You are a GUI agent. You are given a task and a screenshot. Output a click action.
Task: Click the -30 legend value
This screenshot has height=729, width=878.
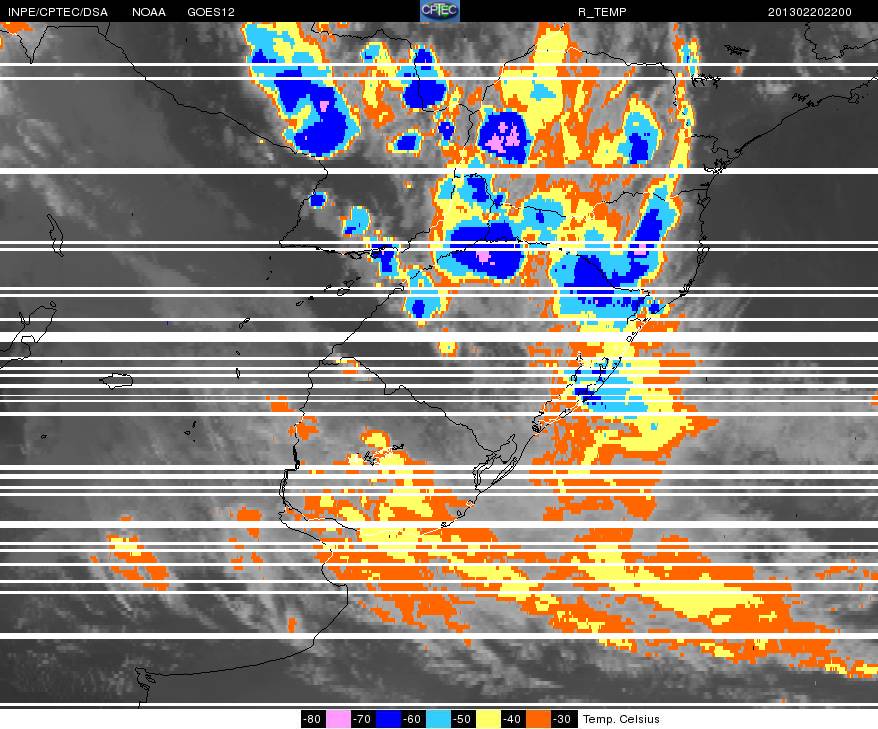click(563, 719)
